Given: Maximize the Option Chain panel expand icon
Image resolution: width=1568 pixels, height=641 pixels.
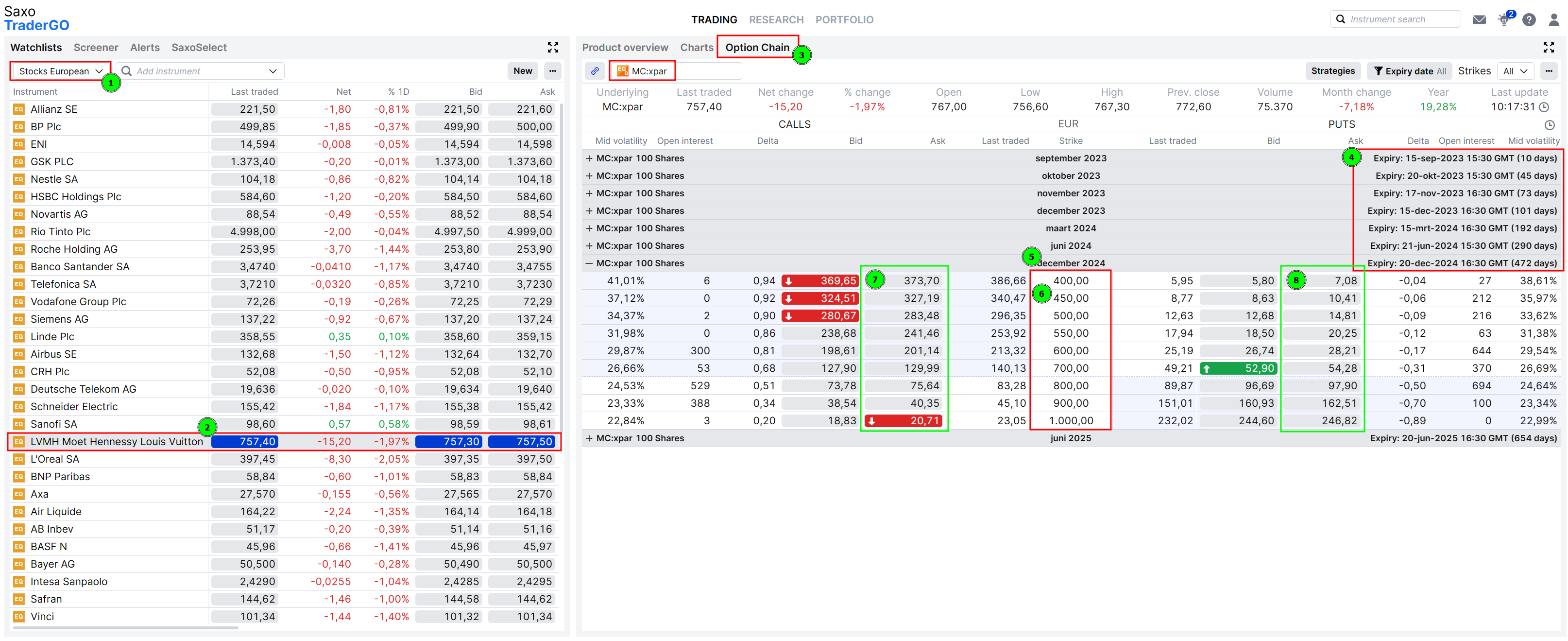Looking at the screenshot, I should [1549, 48].
